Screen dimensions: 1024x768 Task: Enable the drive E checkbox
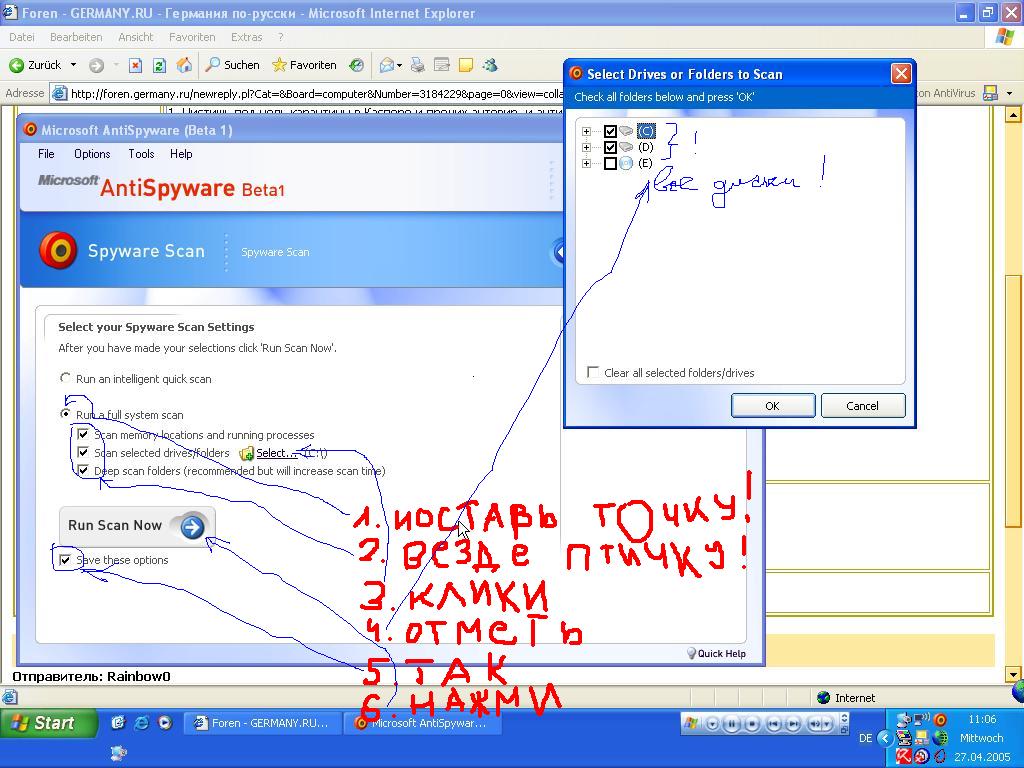point(611,163)
